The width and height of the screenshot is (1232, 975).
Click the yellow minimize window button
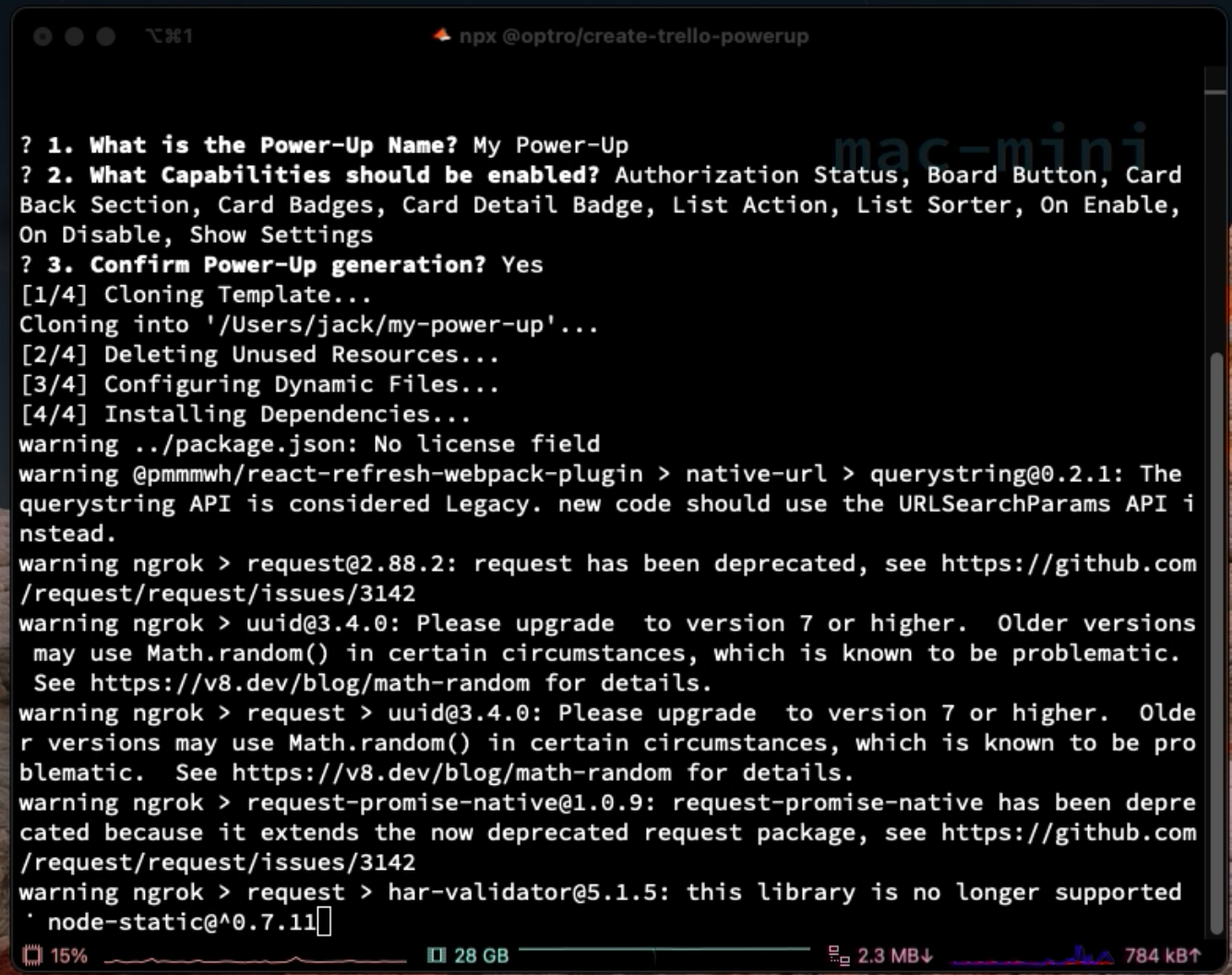[74, 36]
